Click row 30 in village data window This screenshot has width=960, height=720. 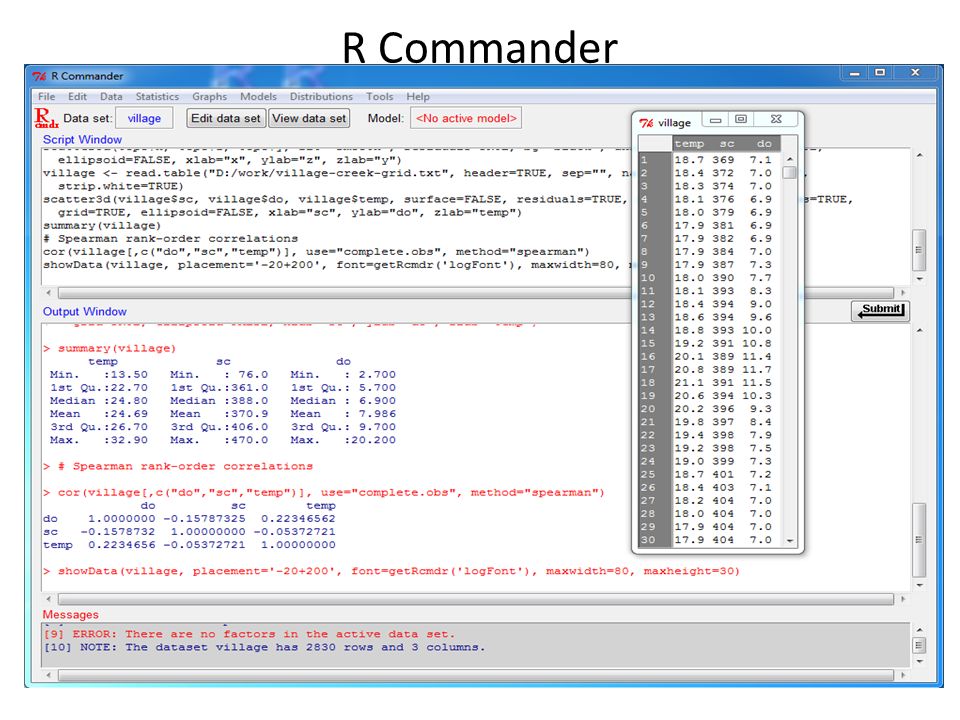[710, 540]
